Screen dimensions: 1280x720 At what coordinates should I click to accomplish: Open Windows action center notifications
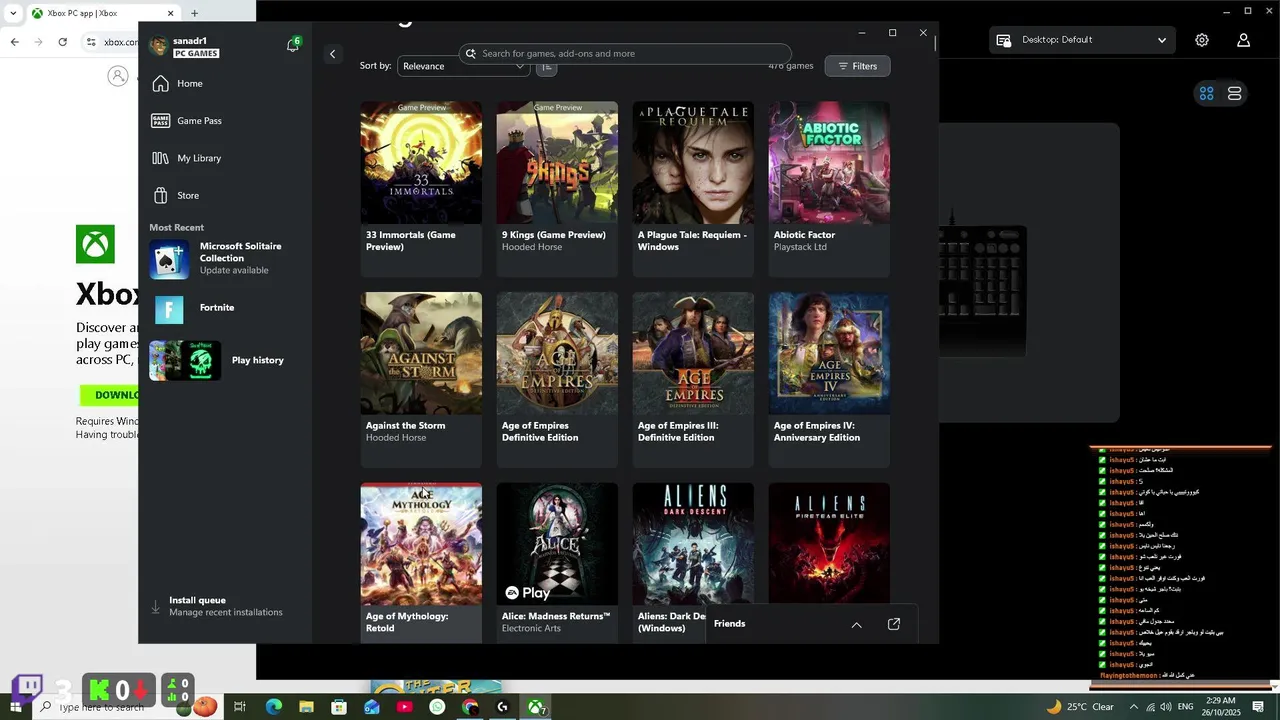1258,707
